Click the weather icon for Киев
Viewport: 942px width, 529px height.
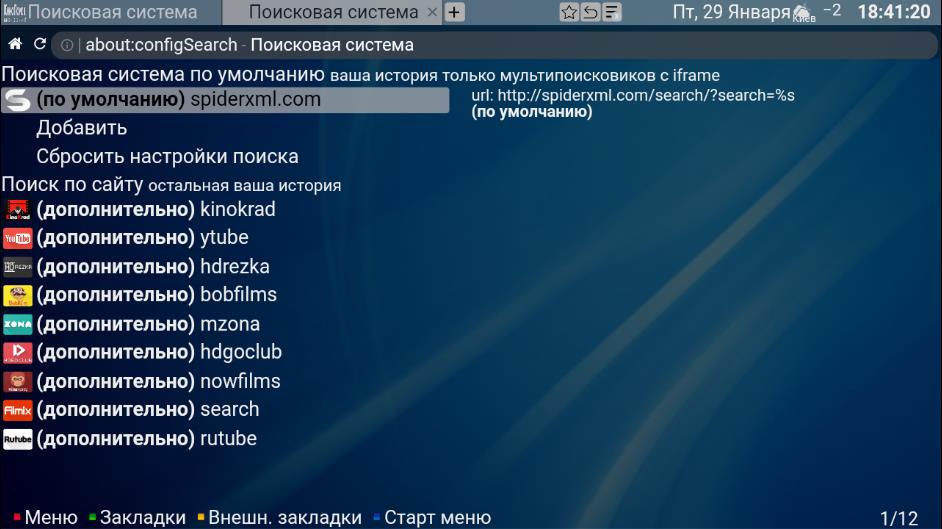click(803, 13)
